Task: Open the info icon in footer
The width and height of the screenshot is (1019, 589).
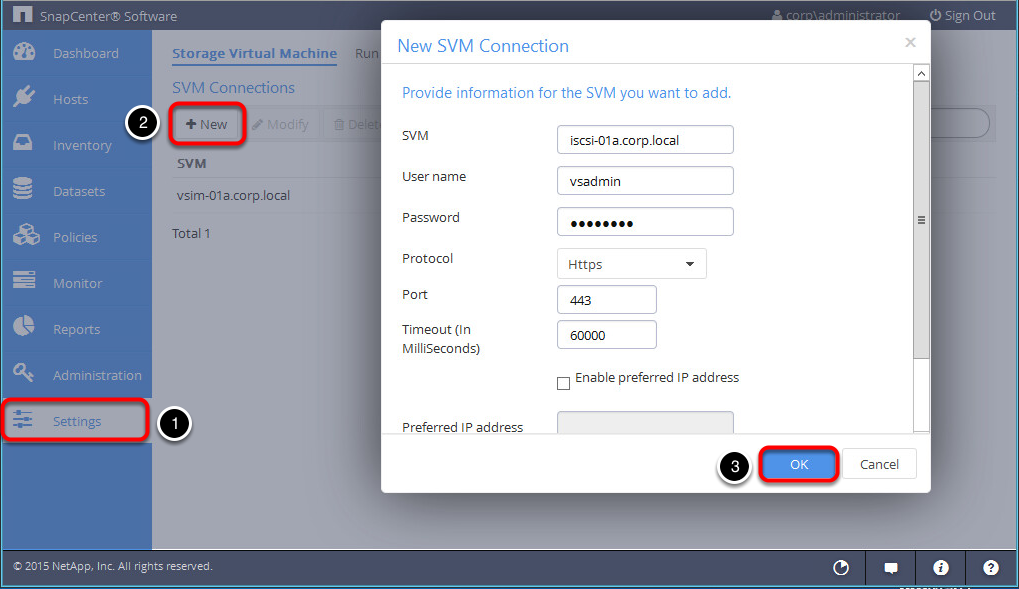Action: click(940, 568)
